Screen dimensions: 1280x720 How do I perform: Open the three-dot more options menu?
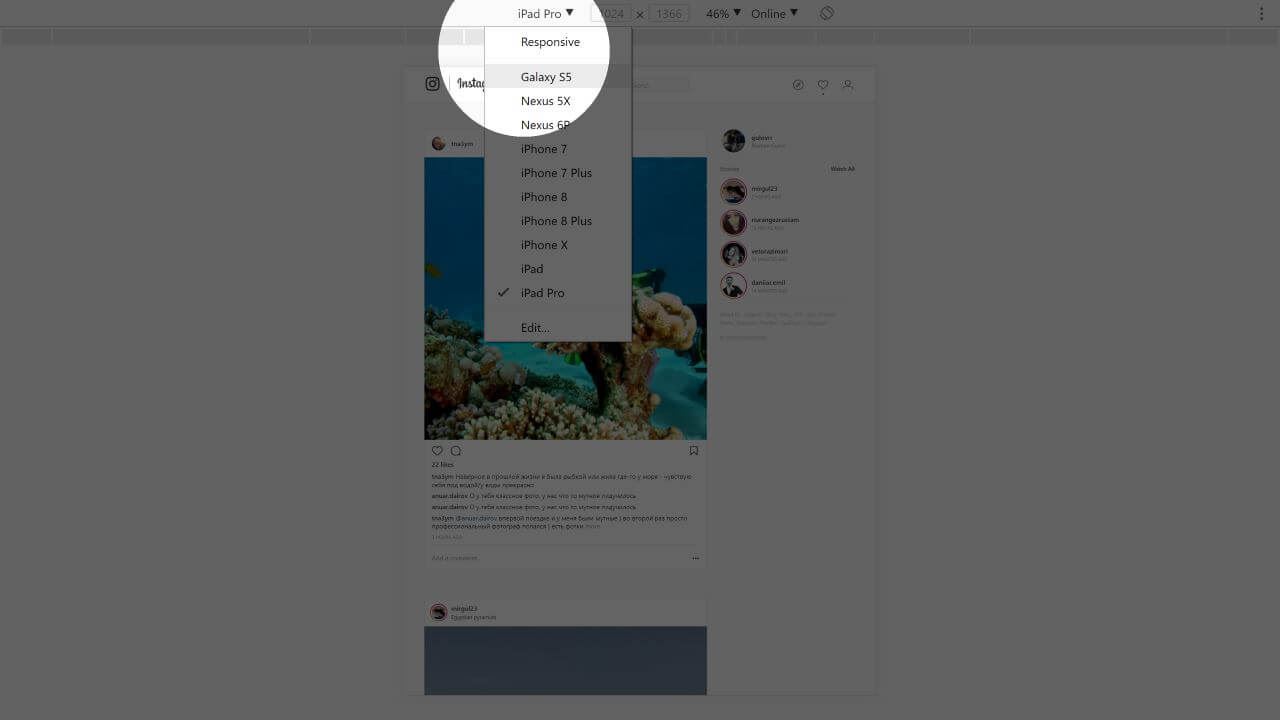pos(1262,13)
